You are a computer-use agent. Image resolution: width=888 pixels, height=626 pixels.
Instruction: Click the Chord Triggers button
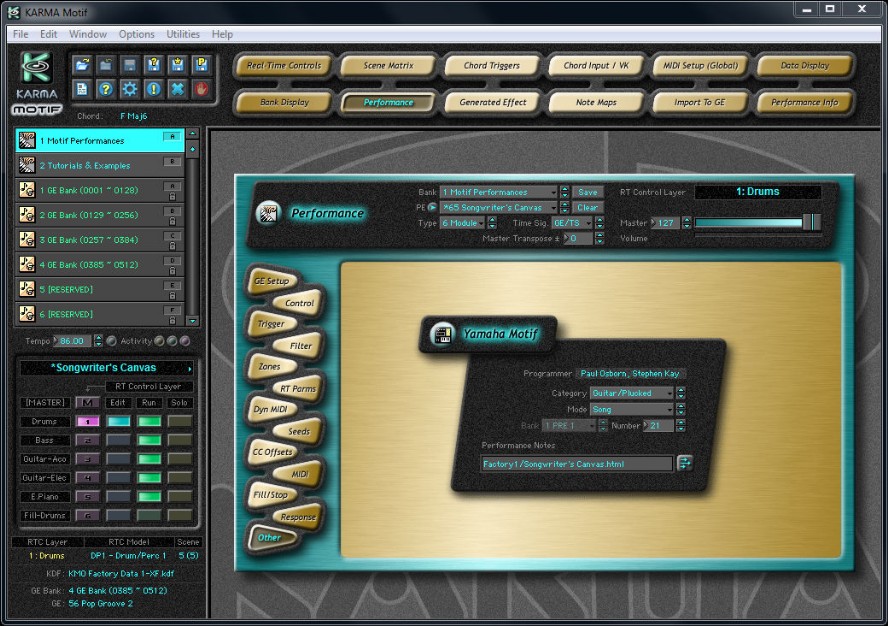[x=491, y=66]
